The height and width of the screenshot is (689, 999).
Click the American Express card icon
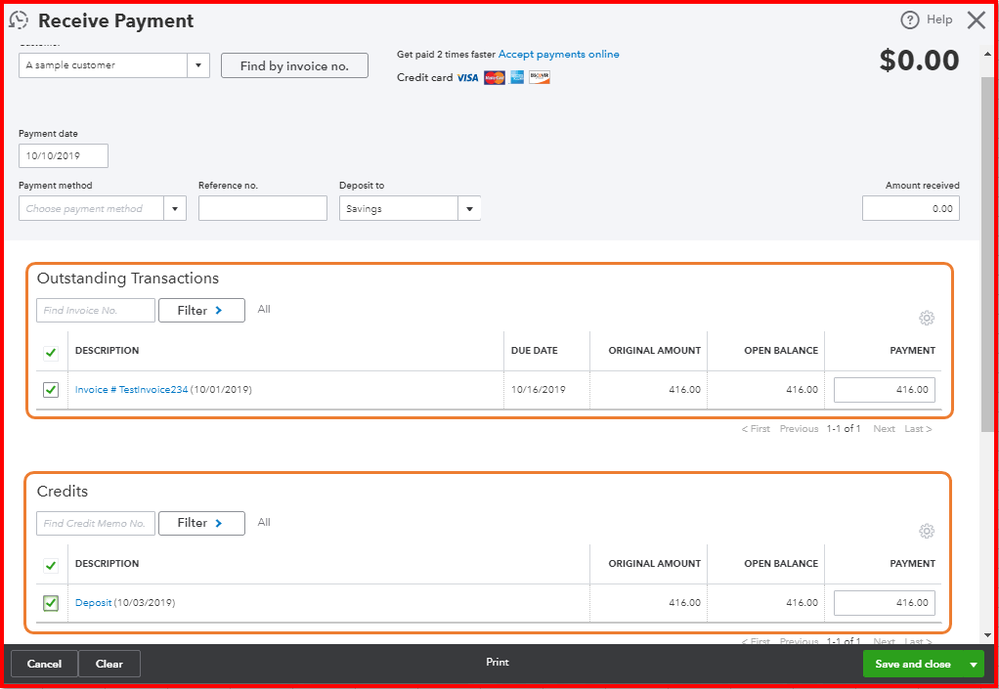point(516,77)
